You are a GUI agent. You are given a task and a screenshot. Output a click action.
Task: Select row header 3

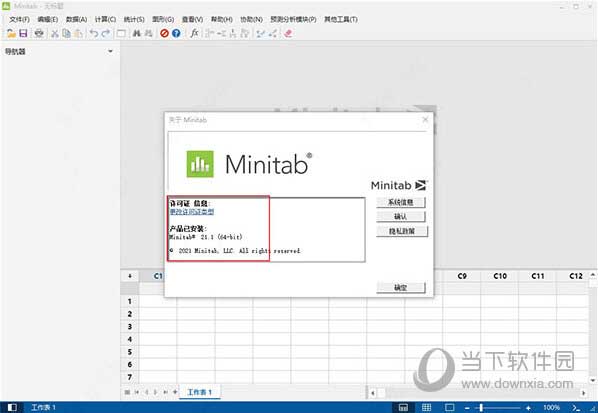130,326
